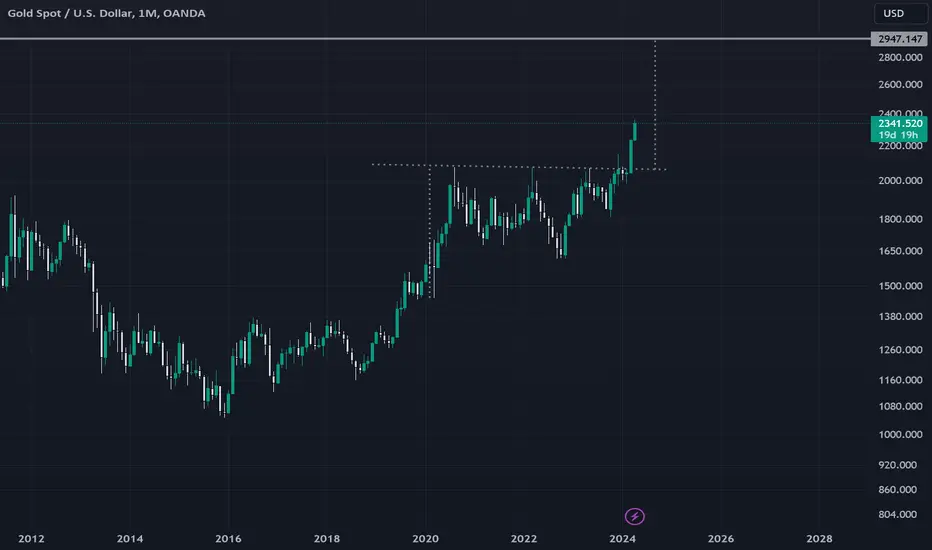Click the 2000.000 price scale label
Image resolution: width=932 pixels, height=550 pixels.
pos(900,180)
